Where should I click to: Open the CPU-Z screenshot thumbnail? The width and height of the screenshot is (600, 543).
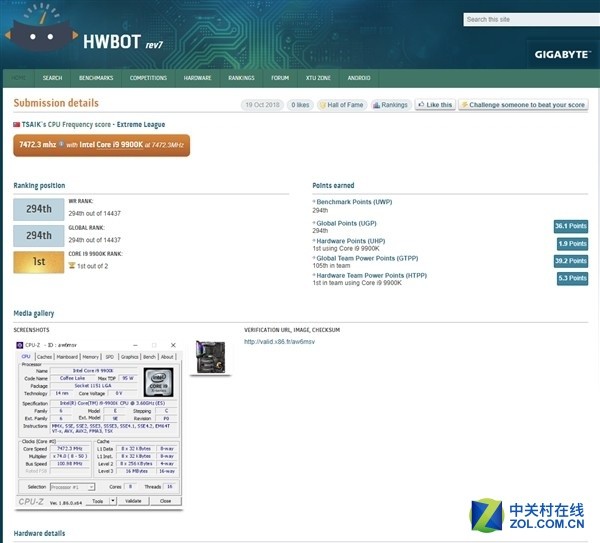[x=99, y=424]
